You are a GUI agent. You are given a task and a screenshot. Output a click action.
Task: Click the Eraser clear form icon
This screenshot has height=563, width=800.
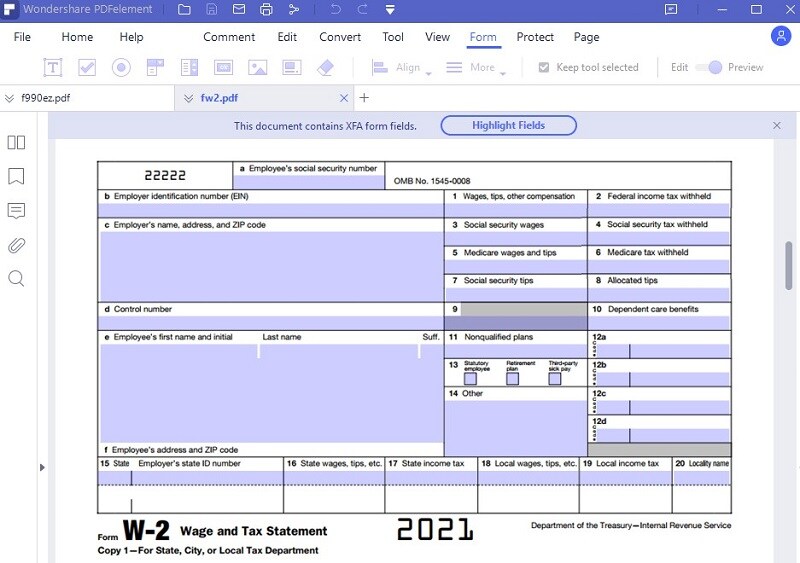[x=326, y=67]
